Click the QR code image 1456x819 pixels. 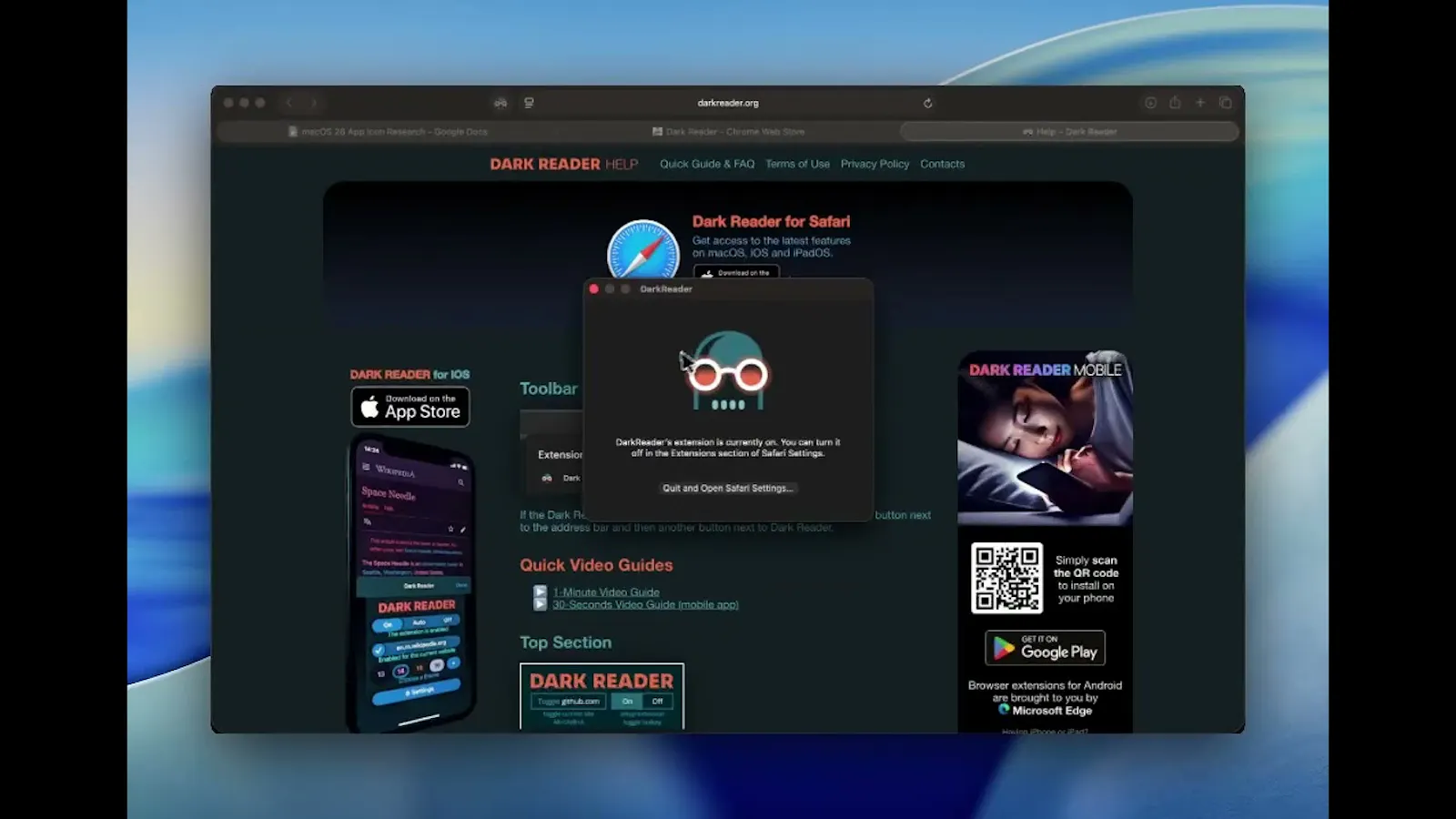pyautogui.click(x=1006, y=579)
